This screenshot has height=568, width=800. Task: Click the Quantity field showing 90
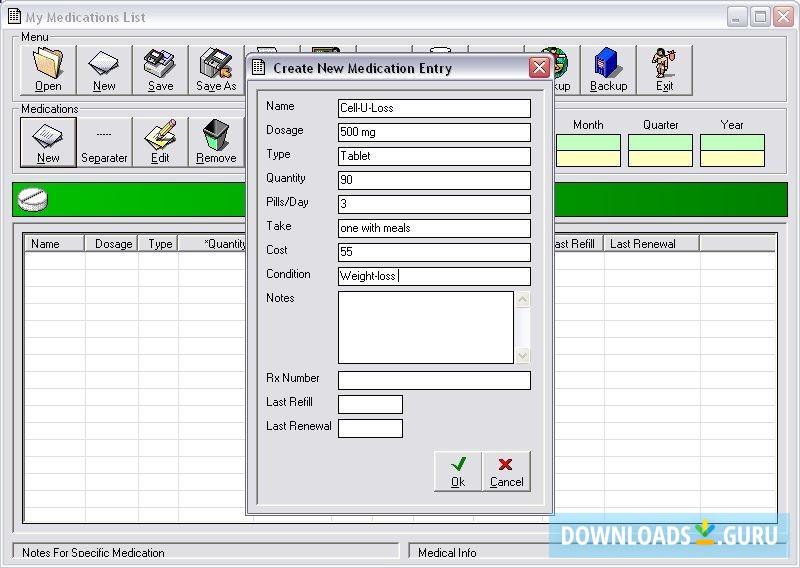coord(434,180)
